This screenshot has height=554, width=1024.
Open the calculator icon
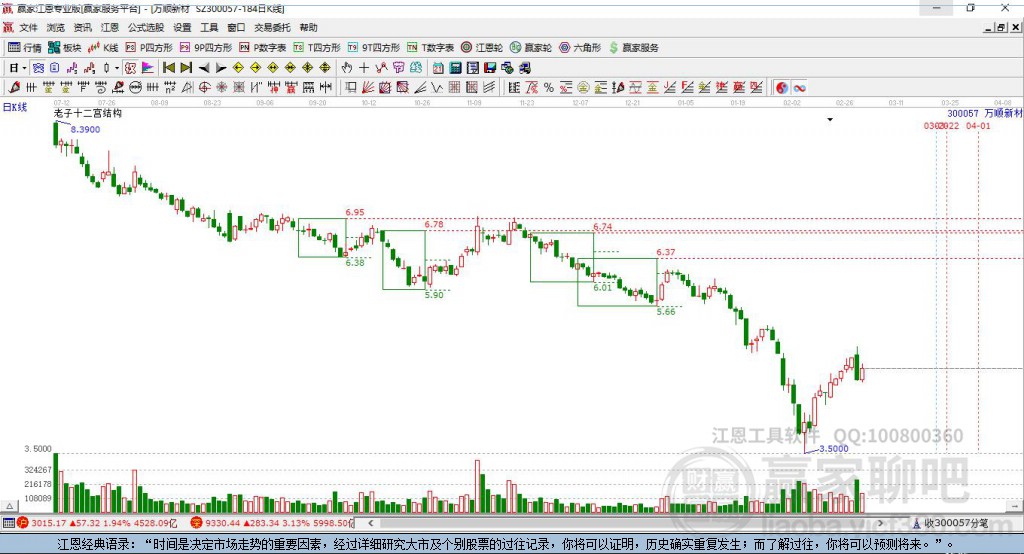(x=455, y=68)
